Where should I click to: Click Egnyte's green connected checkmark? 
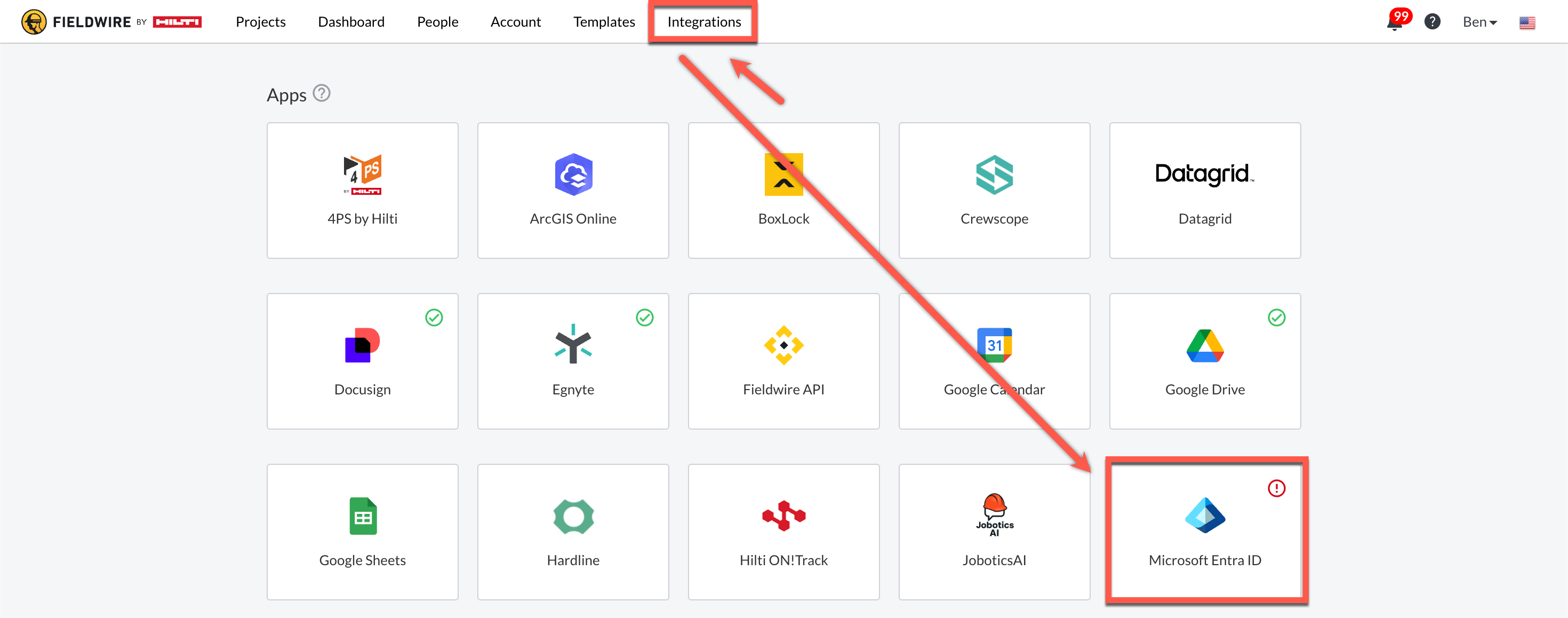pos(645,317)
